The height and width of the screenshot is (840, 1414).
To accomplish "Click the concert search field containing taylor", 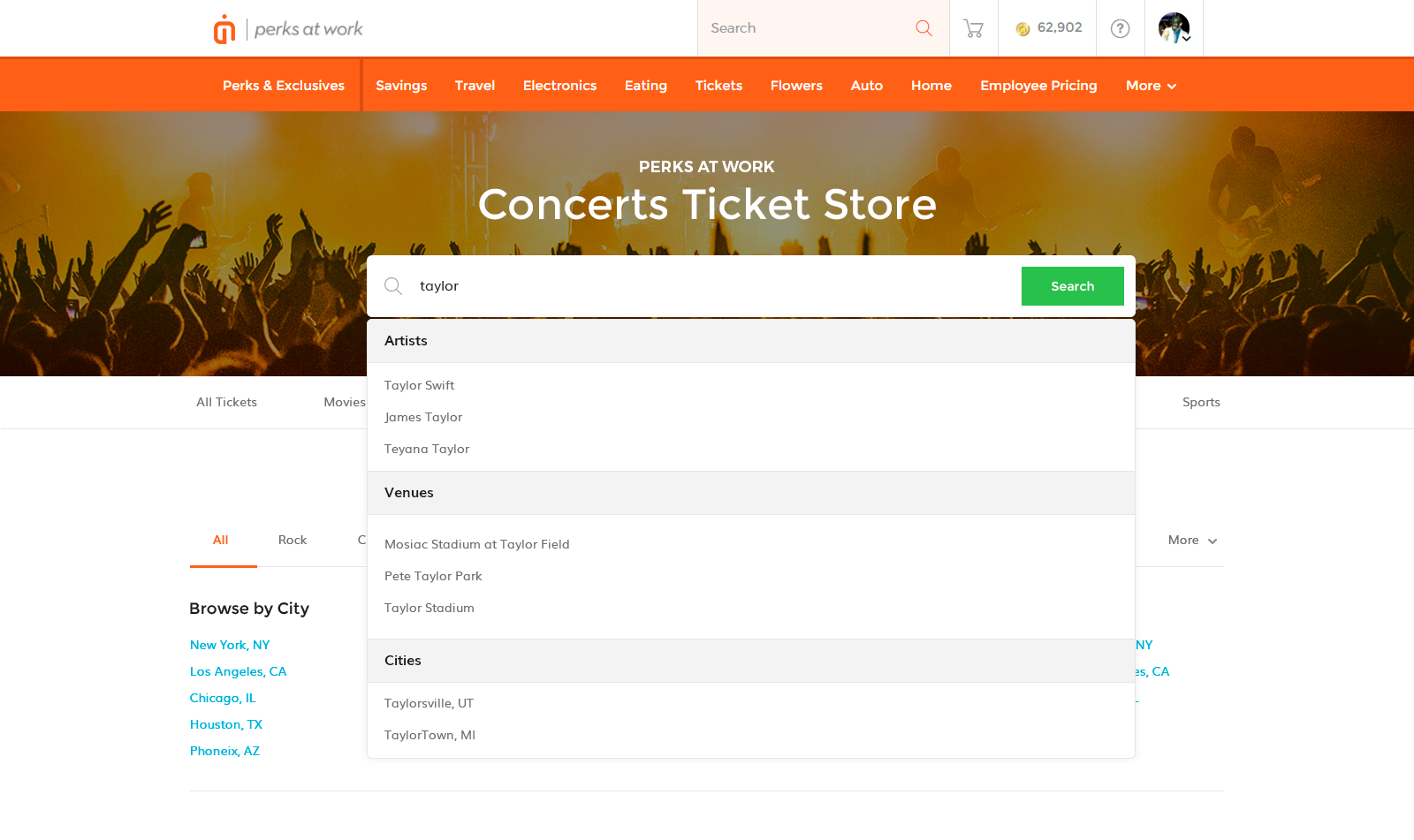I will coord(707,286).
